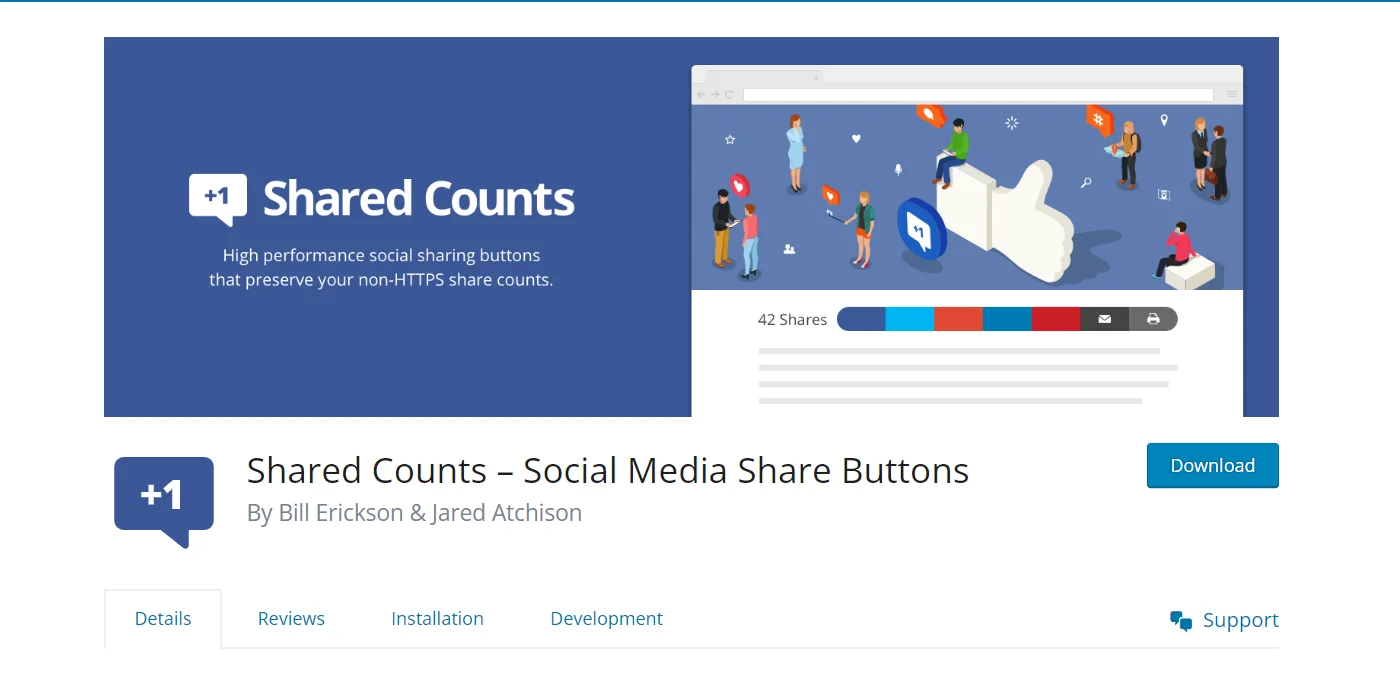Click the blue Download button
Screen dimensions: 1400x700
tap(1212, 465)
